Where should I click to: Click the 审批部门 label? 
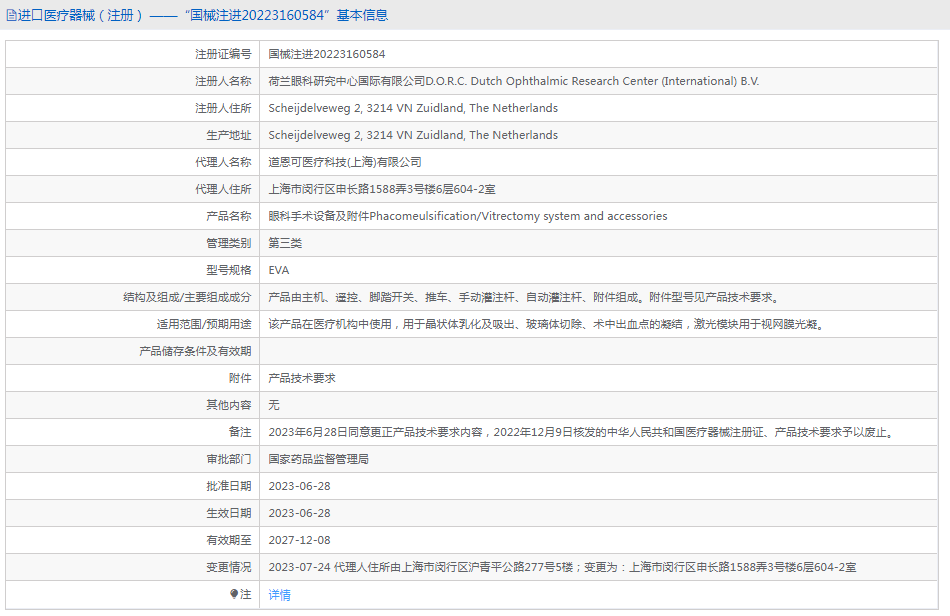228,459
